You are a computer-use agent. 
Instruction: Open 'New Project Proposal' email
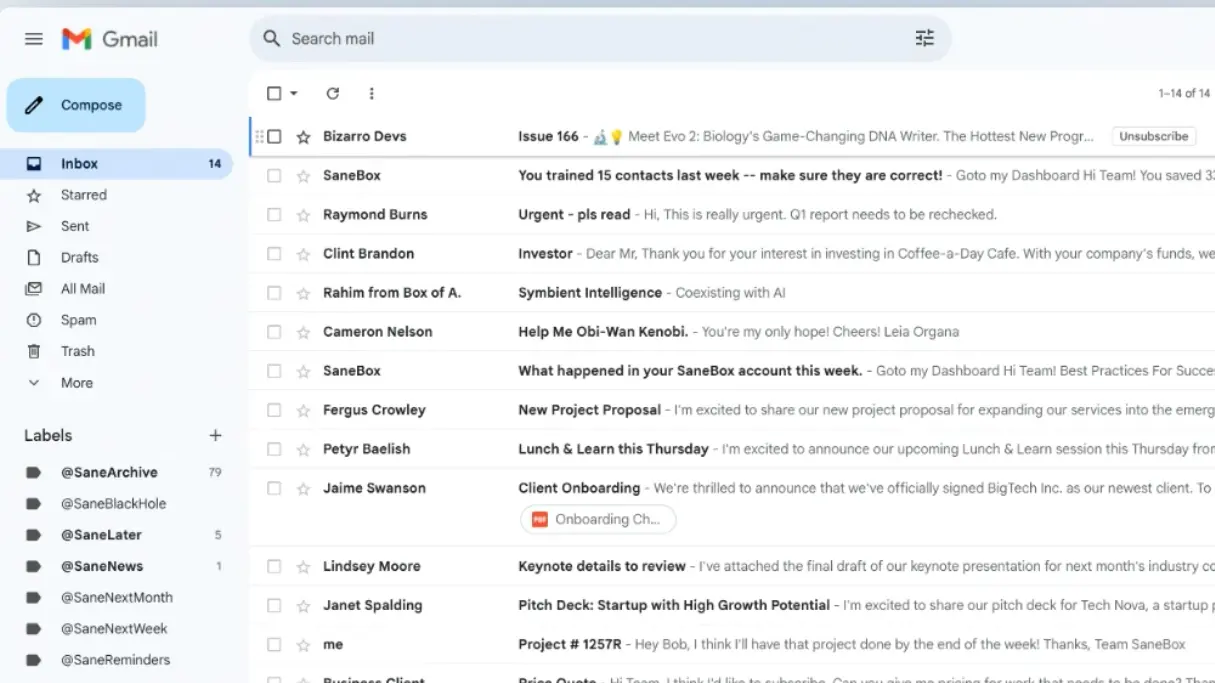[731, 409]
